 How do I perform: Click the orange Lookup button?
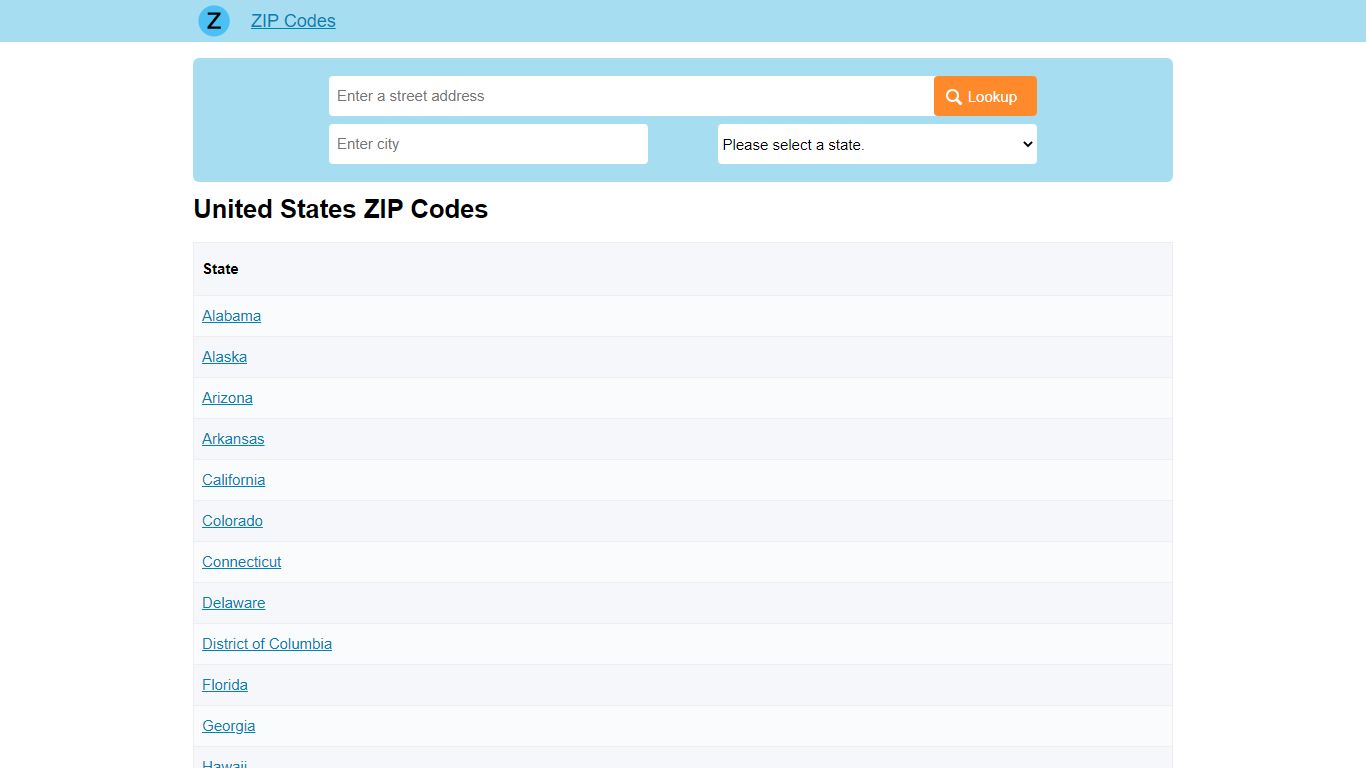[985, 96]
